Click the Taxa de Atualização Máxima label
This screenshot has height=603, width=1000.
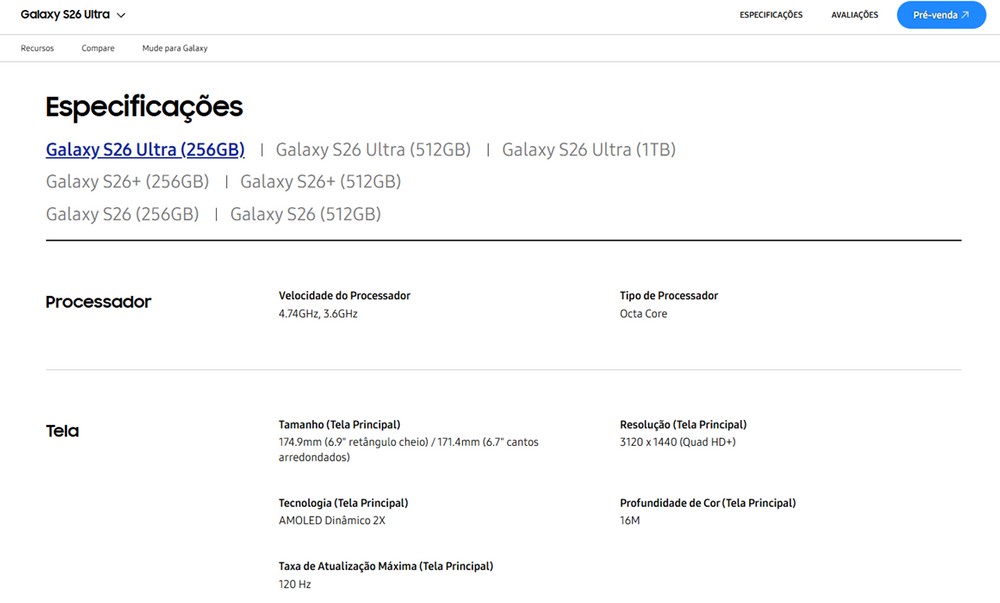click(385, 566)
